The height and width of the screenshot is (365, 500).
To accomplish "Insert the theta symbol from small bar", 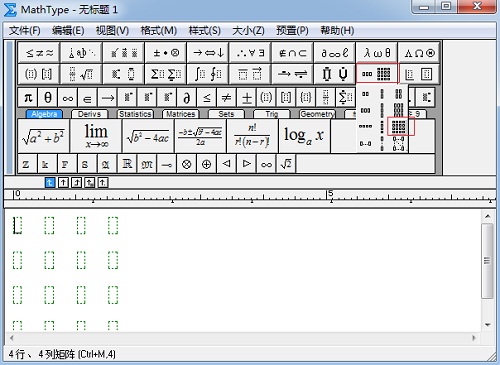I will 48,98.
